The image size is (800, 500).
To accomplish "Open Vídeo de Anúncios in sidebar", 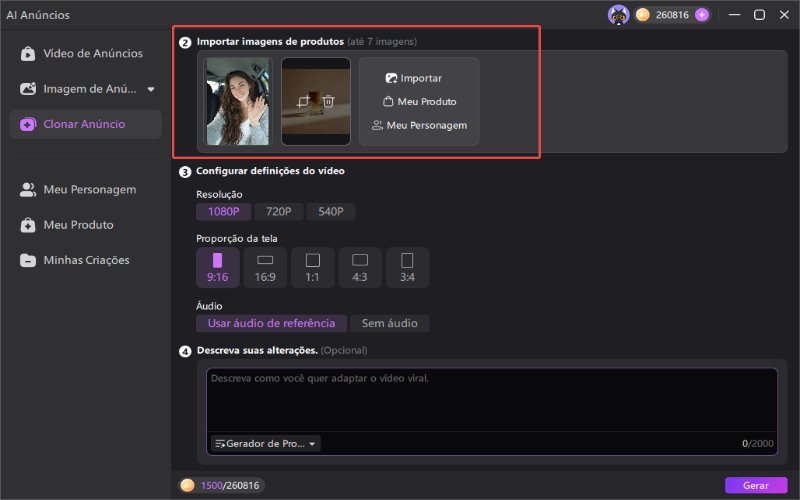I will point(85,53).
